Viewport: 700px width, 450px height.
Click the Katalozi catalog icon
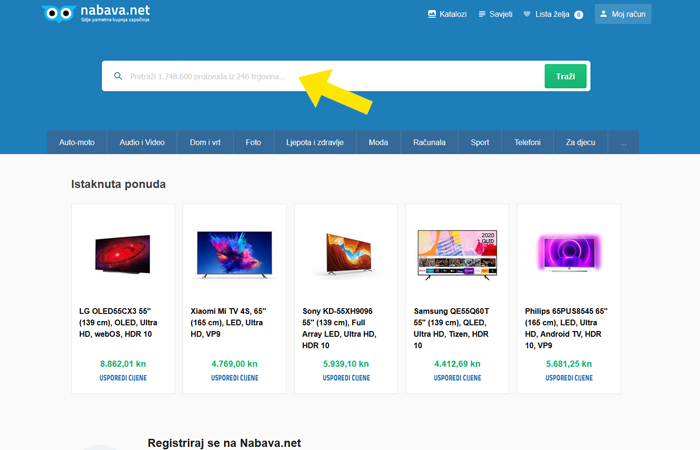coord(432,14)
